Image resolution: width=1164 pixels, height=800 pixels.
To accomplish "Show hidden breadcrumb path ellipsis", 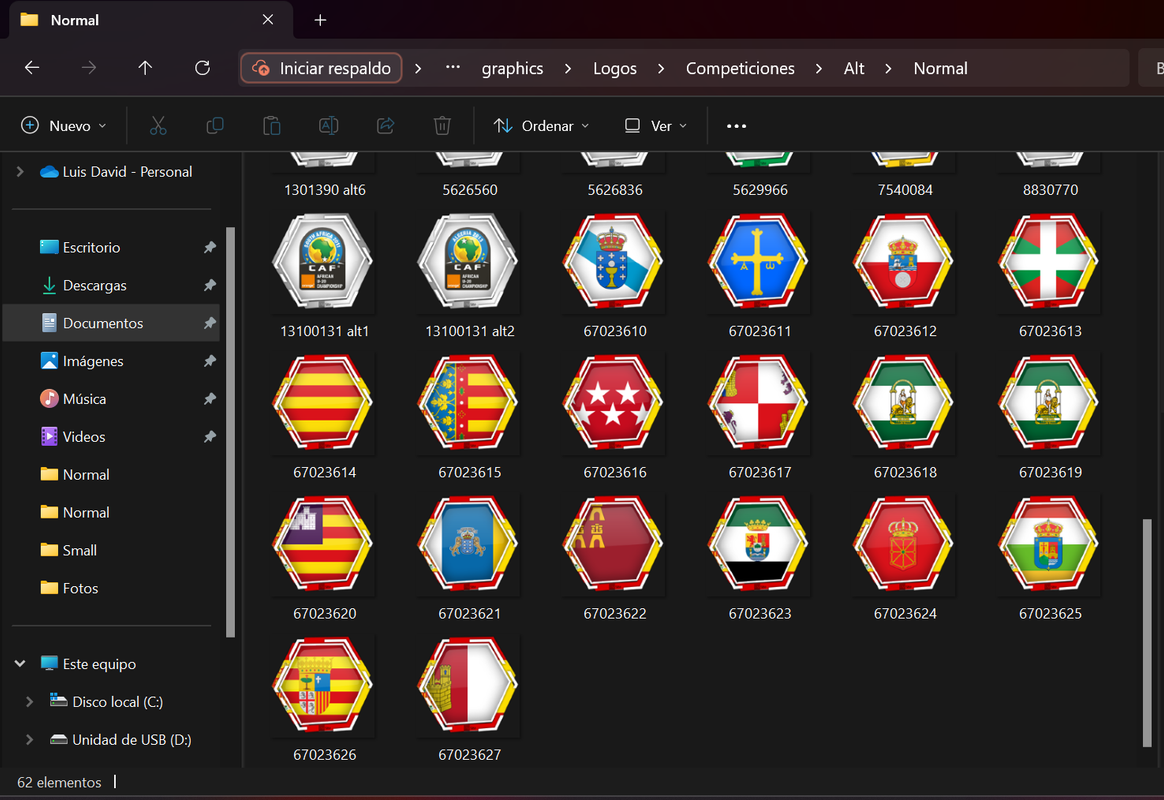I will coord(452,68).
